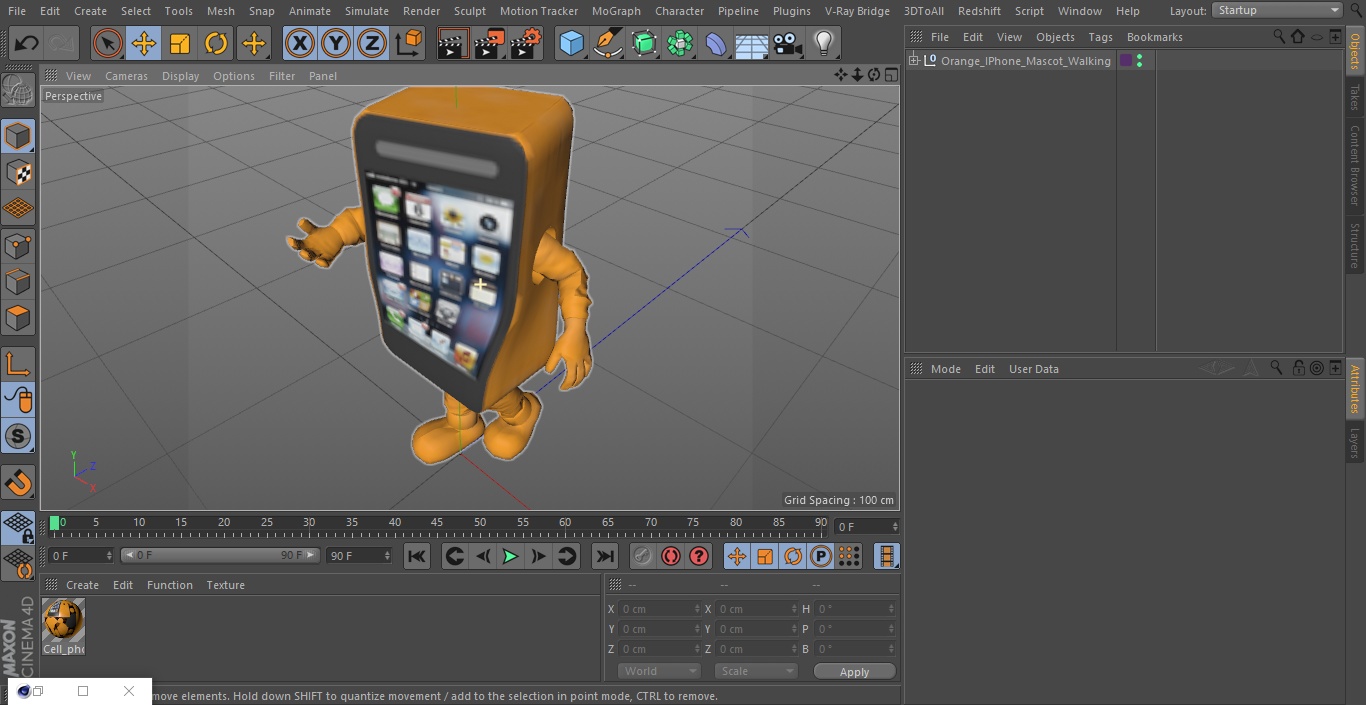The image size is (1366, 705).
Task: Toggle Position keyframe recording
Action: click(737, 556)
